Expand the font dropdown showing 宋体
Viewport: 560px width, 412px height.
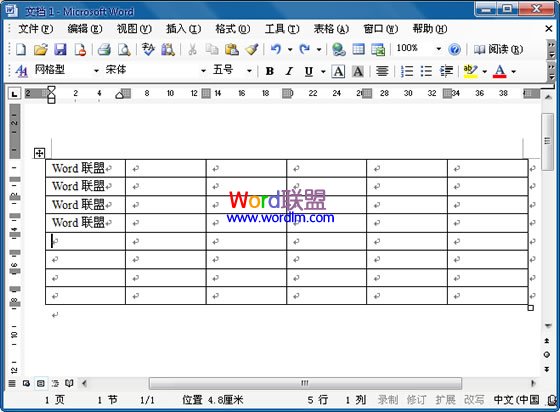click(203, 71)
